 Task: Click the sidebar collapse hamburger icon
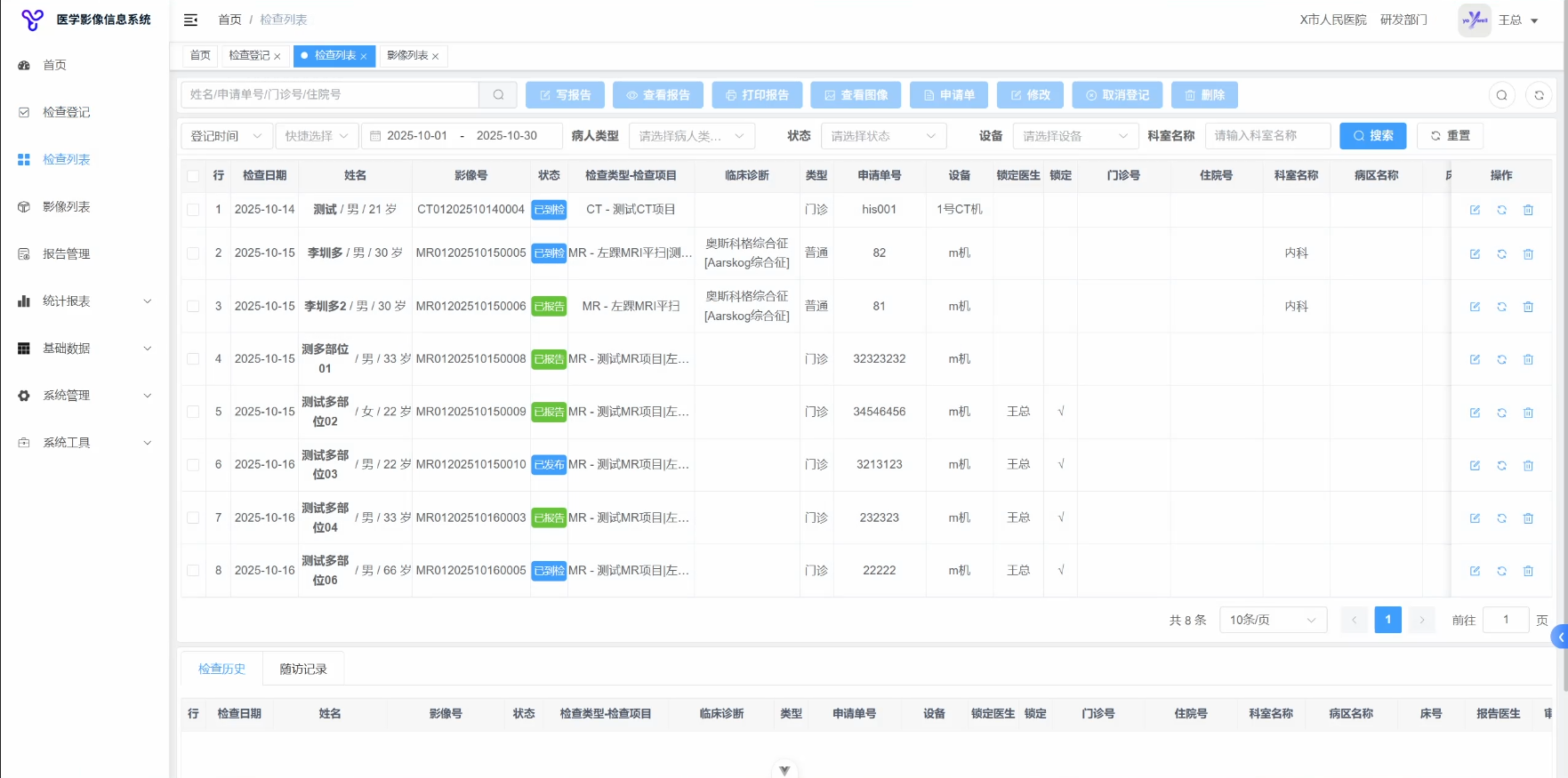click(x=190, y=20)
